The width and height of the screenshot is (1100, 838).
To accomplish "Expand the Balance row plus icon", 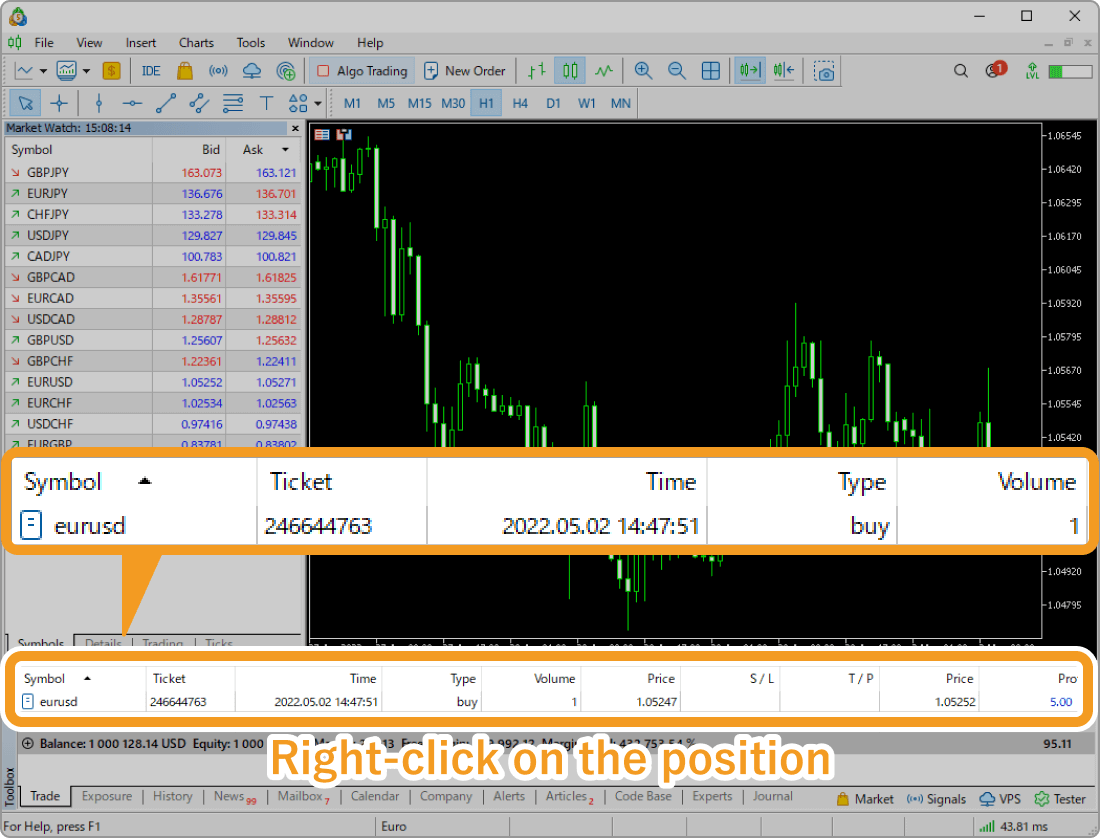I will click(x=27, y=744).
